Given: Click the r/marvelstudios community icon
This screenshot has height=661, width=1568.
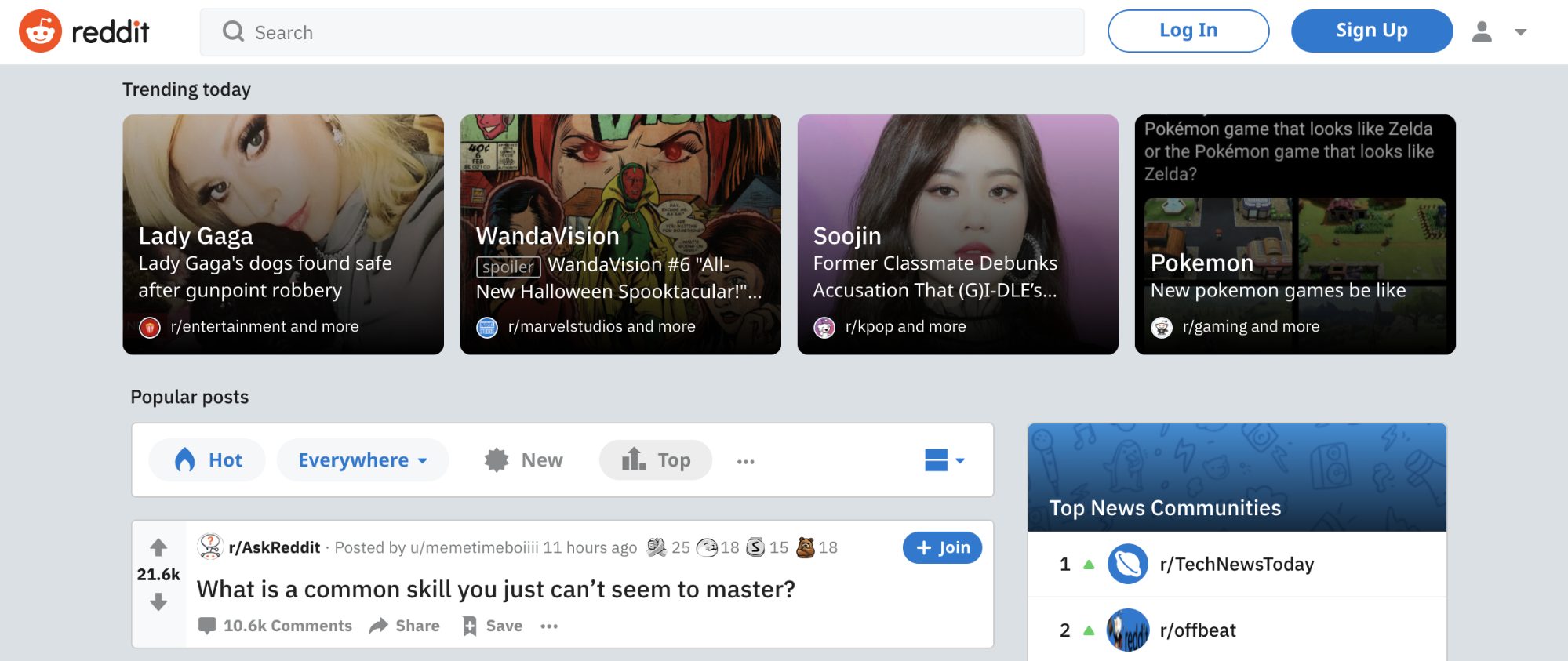Looking at the screenshot, I should pos(487,327).
